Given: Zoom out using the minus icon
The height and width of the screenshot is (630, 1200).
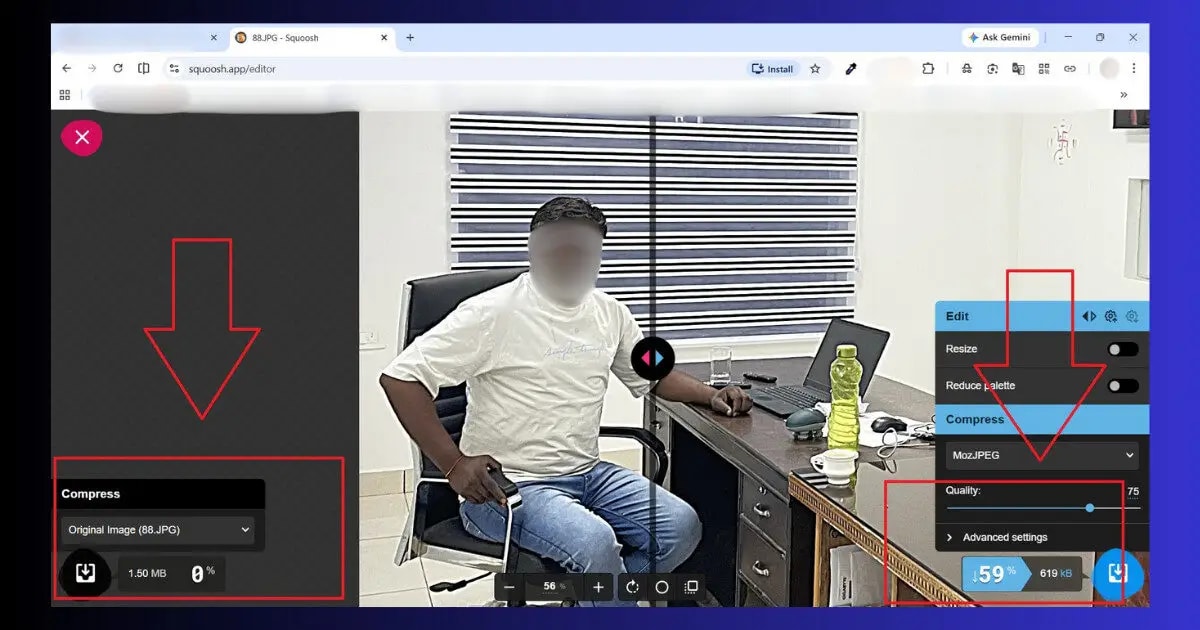Looking at the screenshot, I should coord(509,587).
